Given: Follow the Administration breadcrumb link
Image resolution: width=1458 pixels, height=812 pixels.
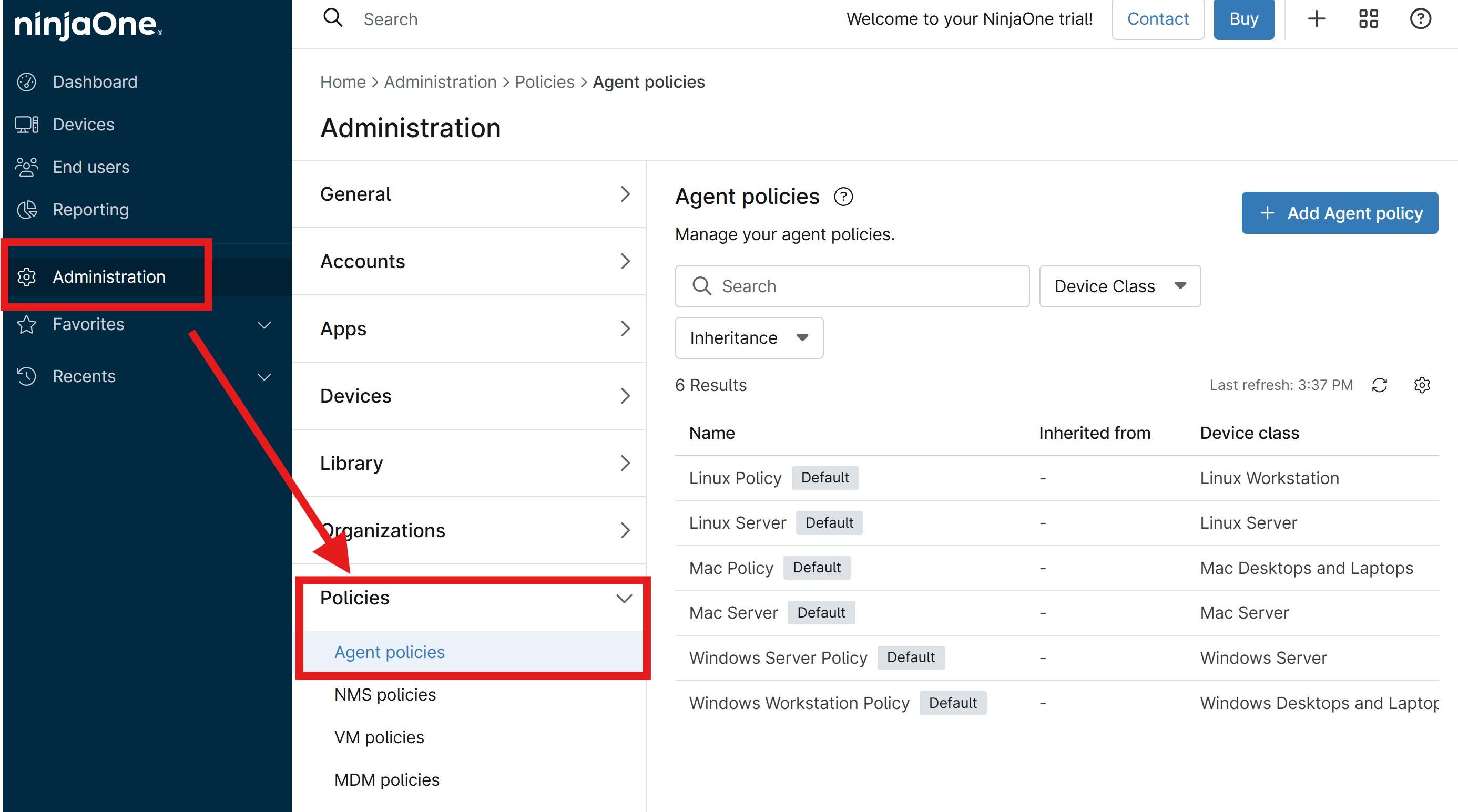Looking at the screenshot, I should click(440, 82).
